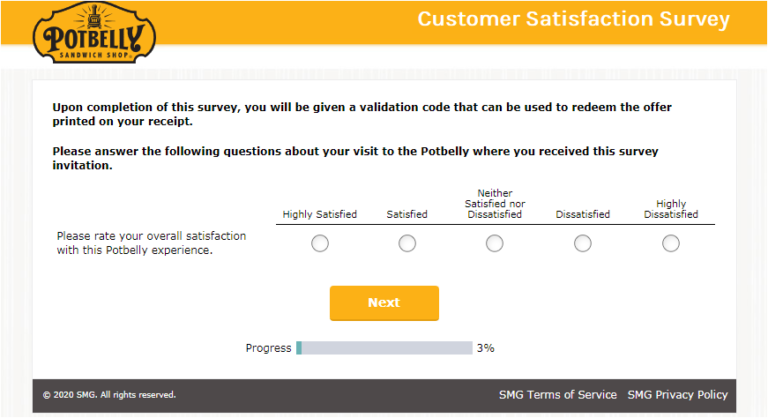Open the SMG Terms of Service link
Image resolution: width=768 pixels, height=418 pixels.
[x=557, y=394]
